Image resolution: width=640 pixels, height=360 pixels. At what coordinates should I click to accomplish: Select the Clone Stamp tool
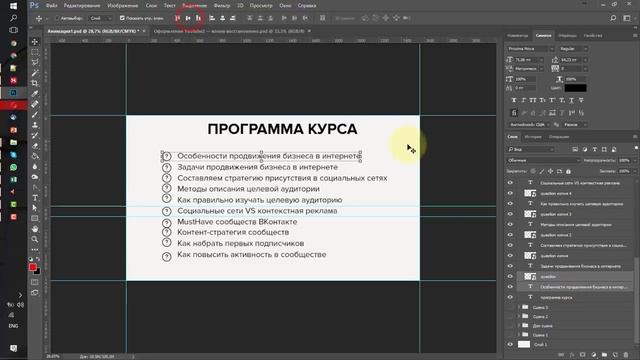(35, 125)
